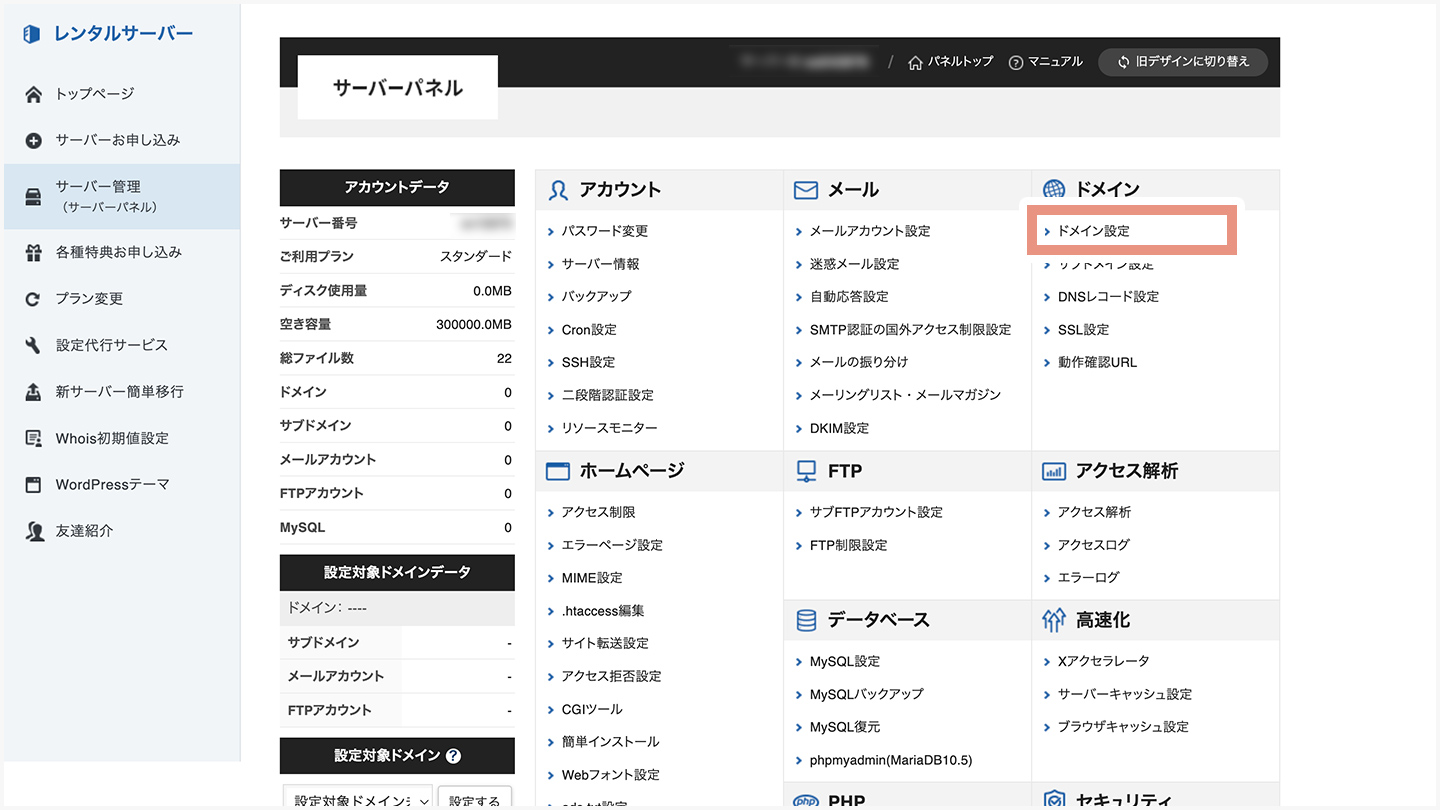This screenshot has width=1440, height=810.
Task: Click the home icon beside トップページ
Action: 34,94
